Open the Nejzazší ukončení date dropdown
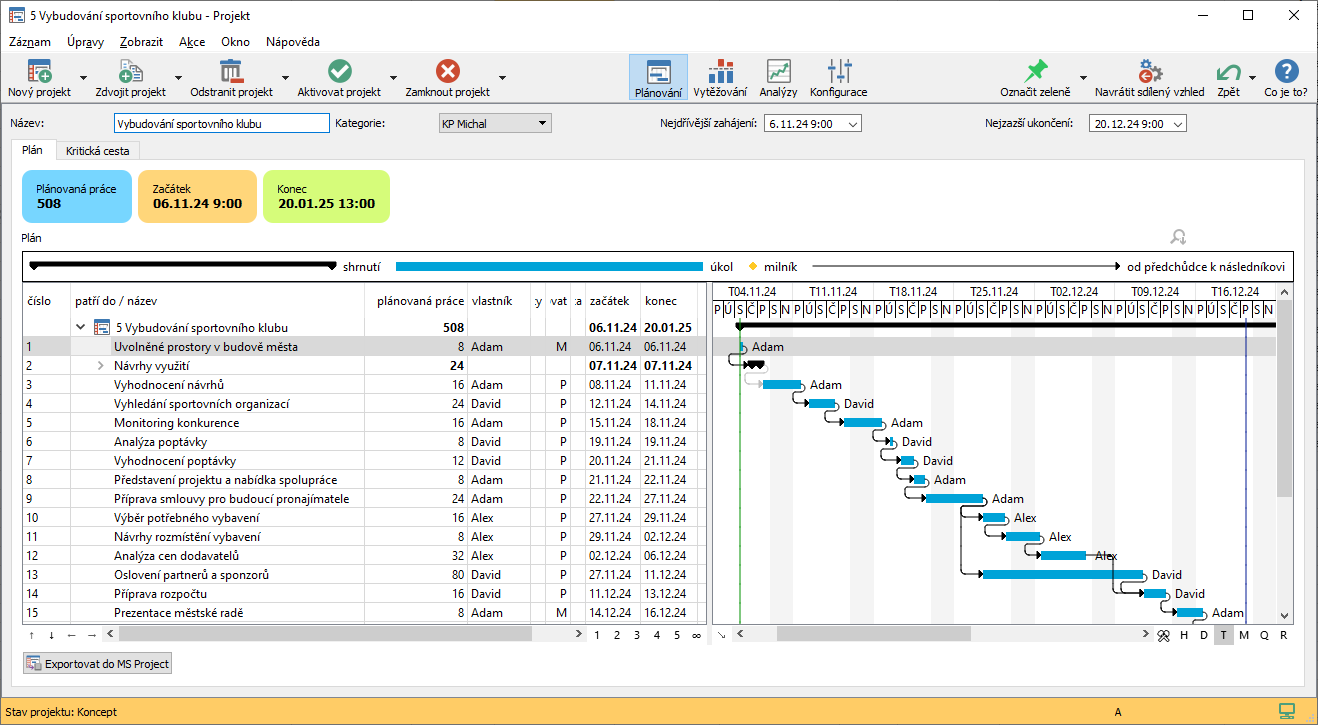The height and width of the screenshot is (725, 1318). click(1177, 124)
